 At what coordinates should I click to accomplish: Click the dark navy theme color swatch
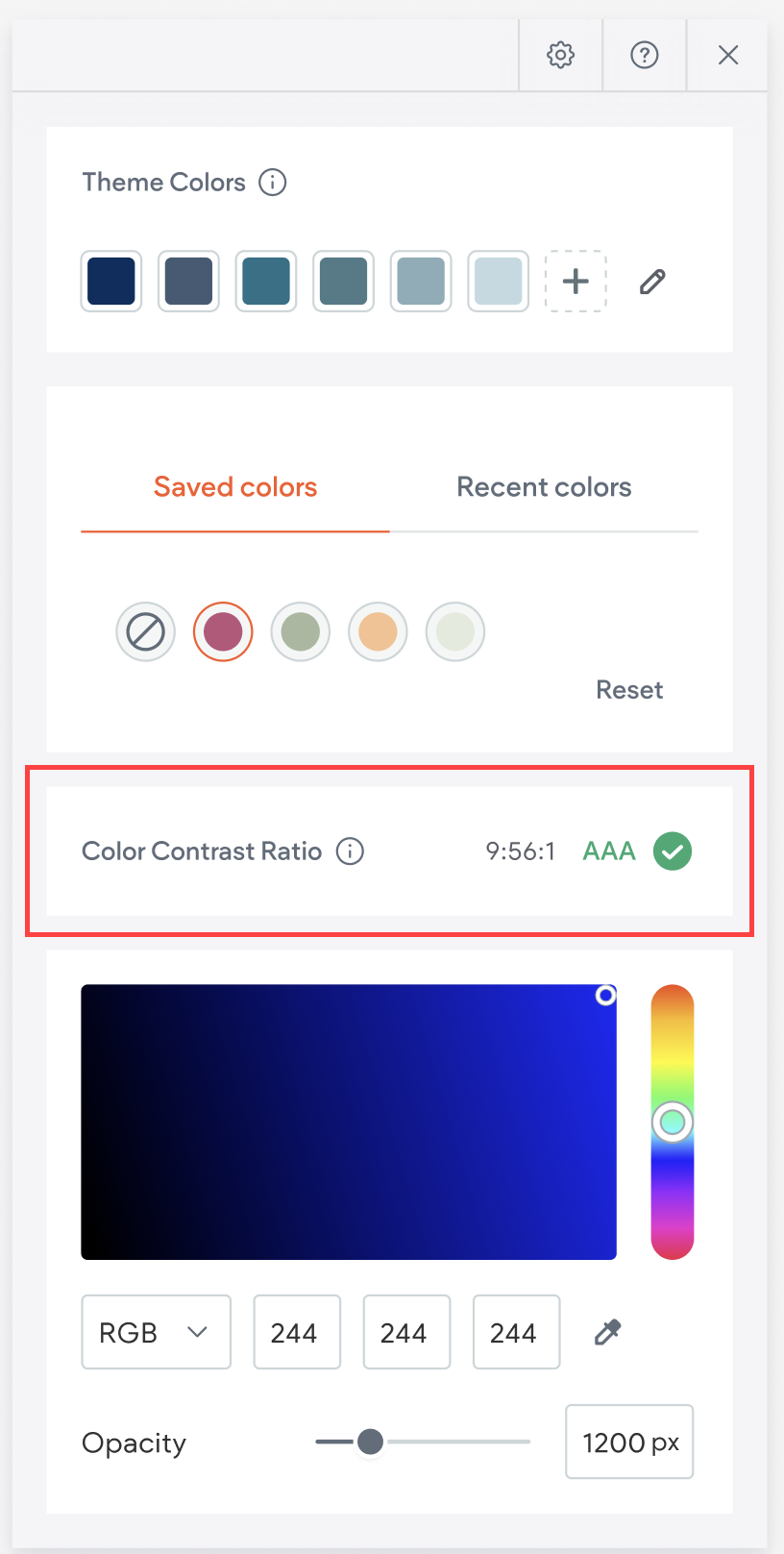[110, 281]
